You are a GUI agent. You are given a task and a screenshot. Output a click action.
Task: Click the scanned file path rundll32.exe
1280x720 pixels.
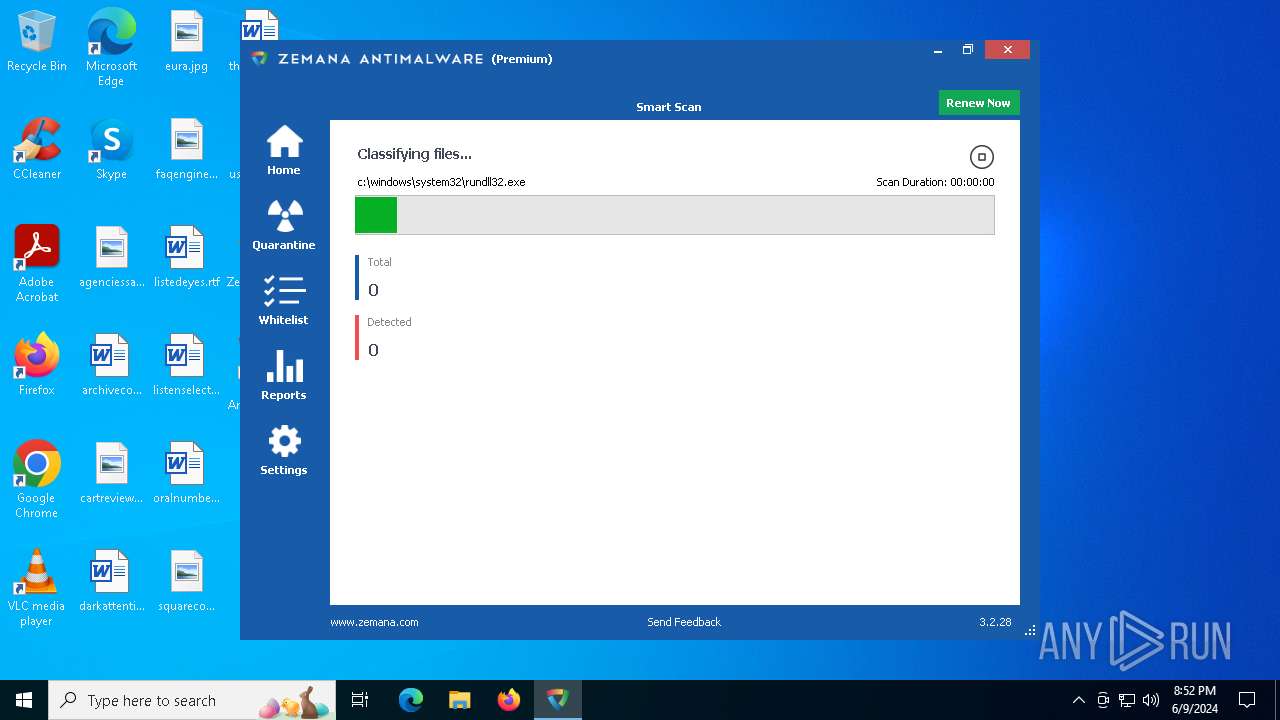441,182
